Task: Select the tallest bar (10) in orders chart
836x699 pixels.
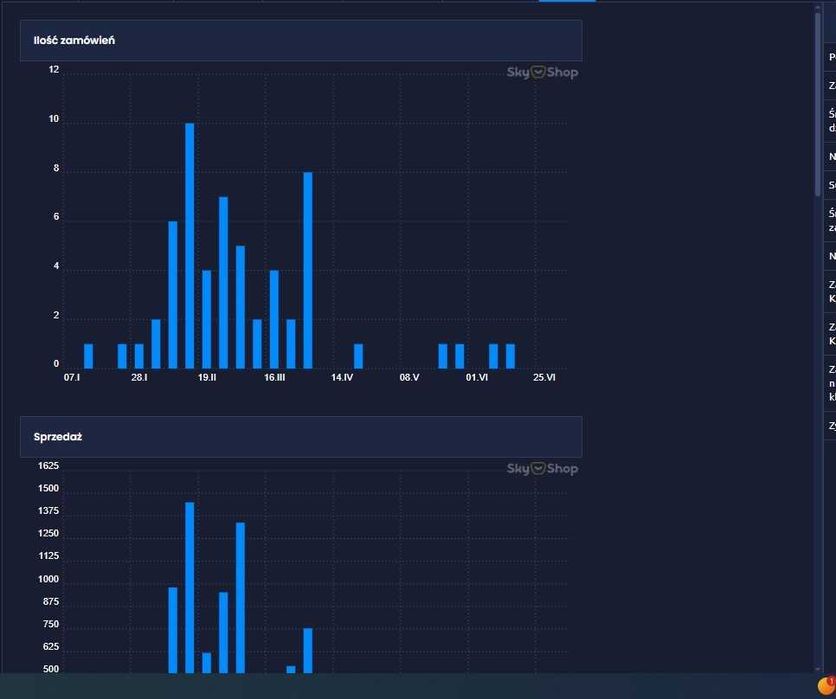Action: 189,246
